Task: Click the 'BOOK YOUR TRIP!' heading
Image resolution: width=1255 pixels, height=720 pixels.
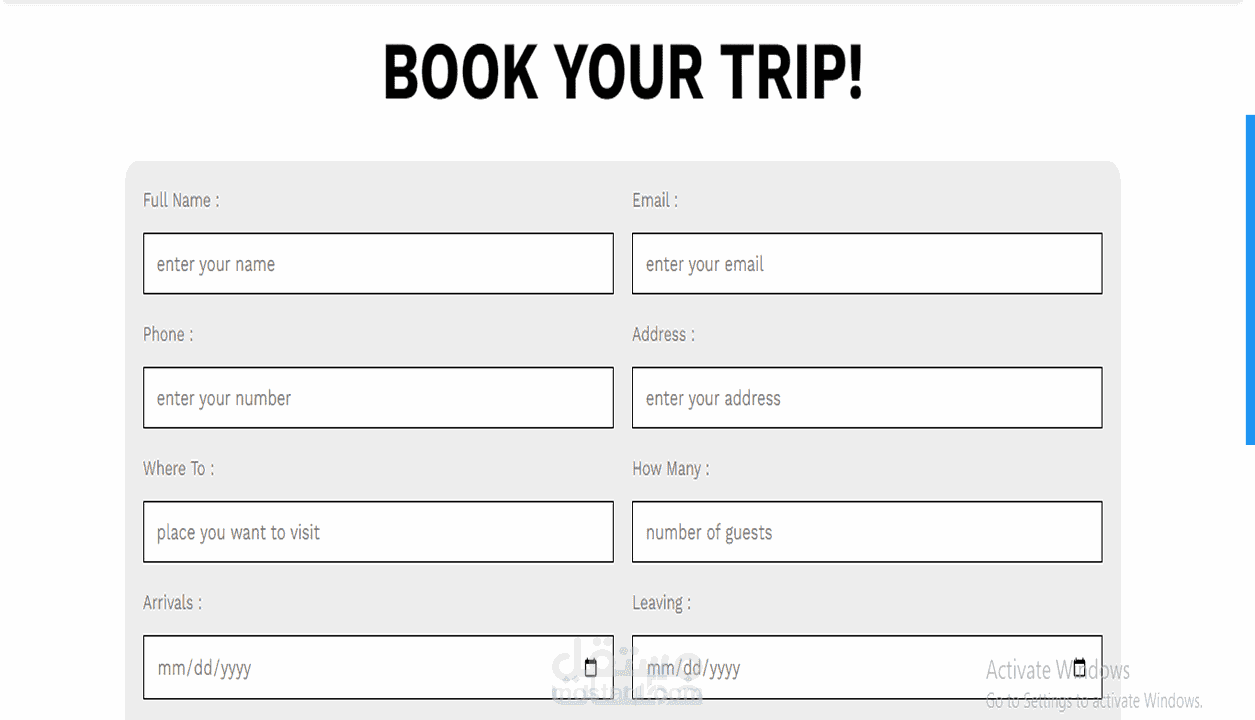Action: (x=623, y=73)
